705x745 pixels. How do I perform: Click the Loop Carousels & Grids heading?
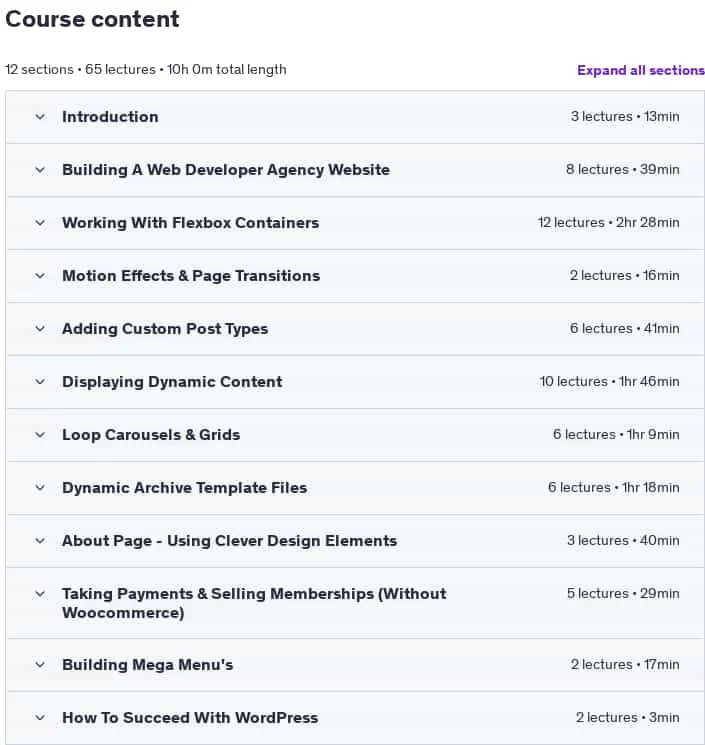point(151,435)
